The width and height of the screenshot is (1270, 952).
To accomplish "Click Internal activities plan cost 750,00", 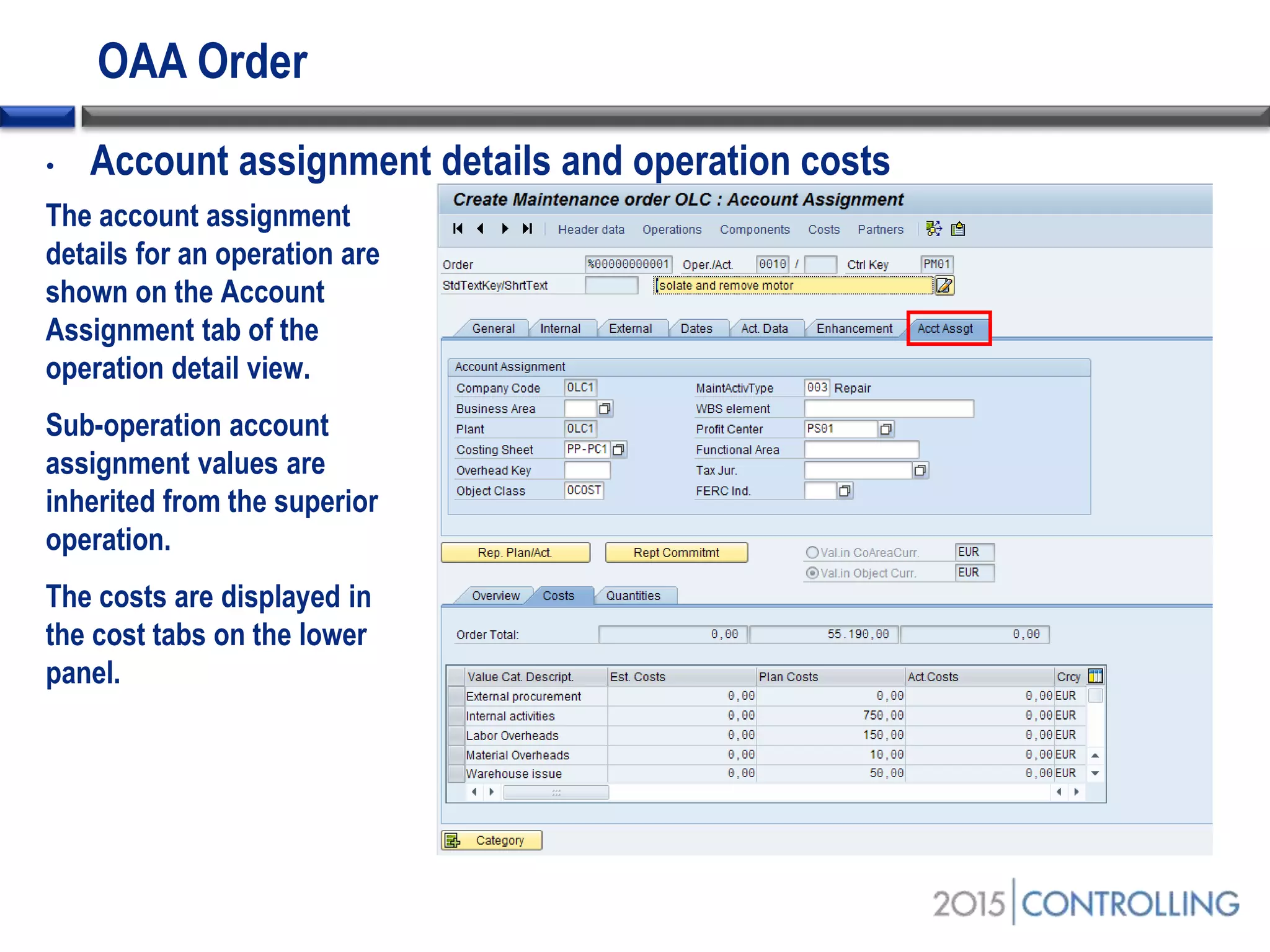I will click(830, 716).
